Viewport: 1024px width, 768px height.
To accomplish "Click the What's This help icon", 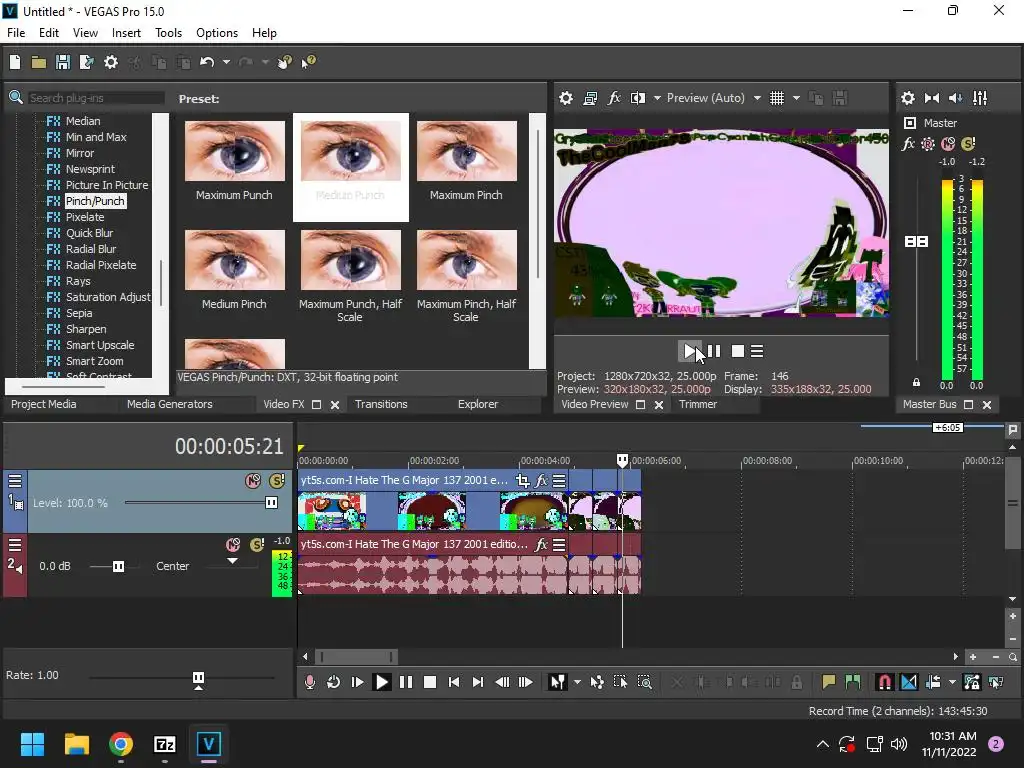I will point(308,62).
